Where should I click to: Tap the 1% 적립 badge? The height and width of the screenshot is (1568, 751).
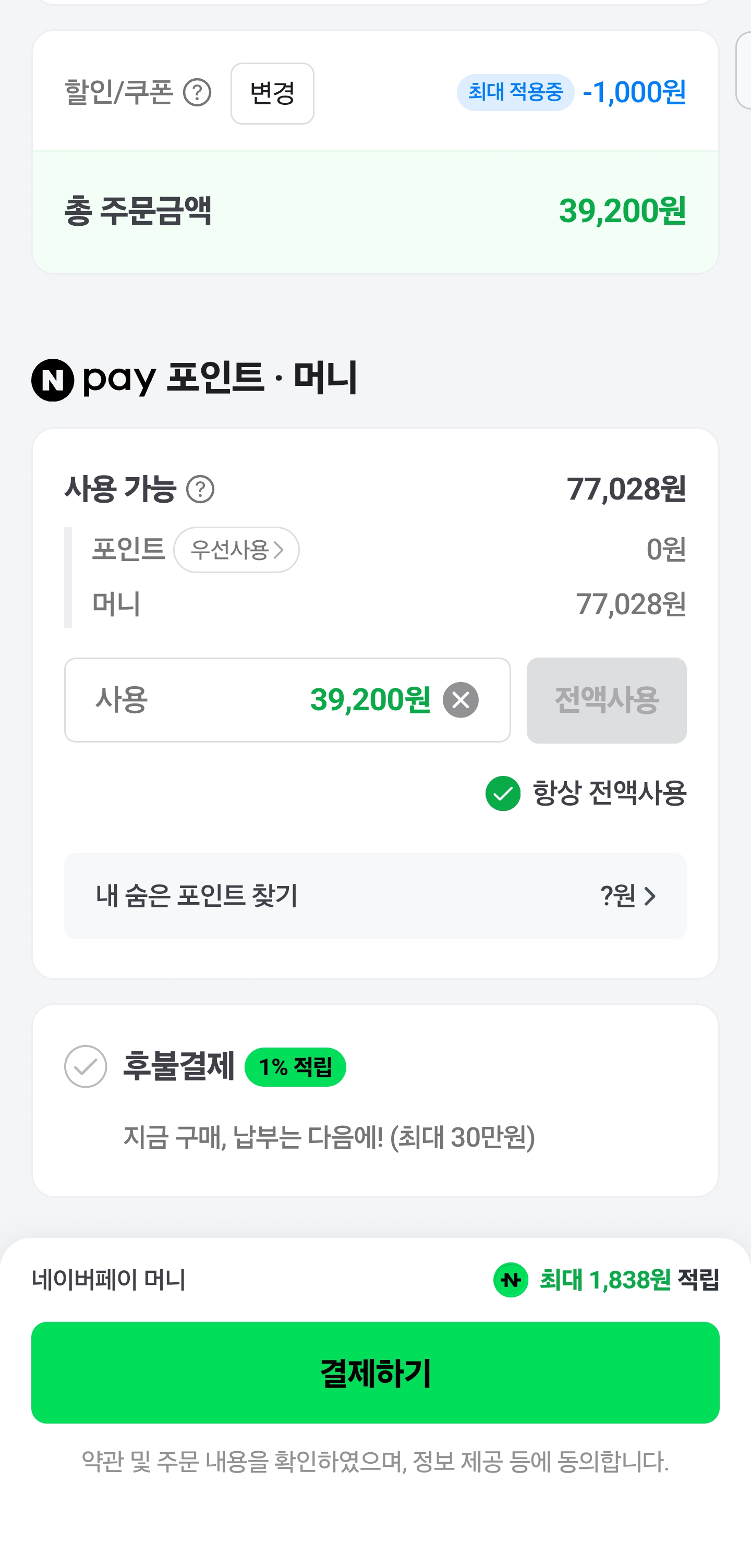295,1067
